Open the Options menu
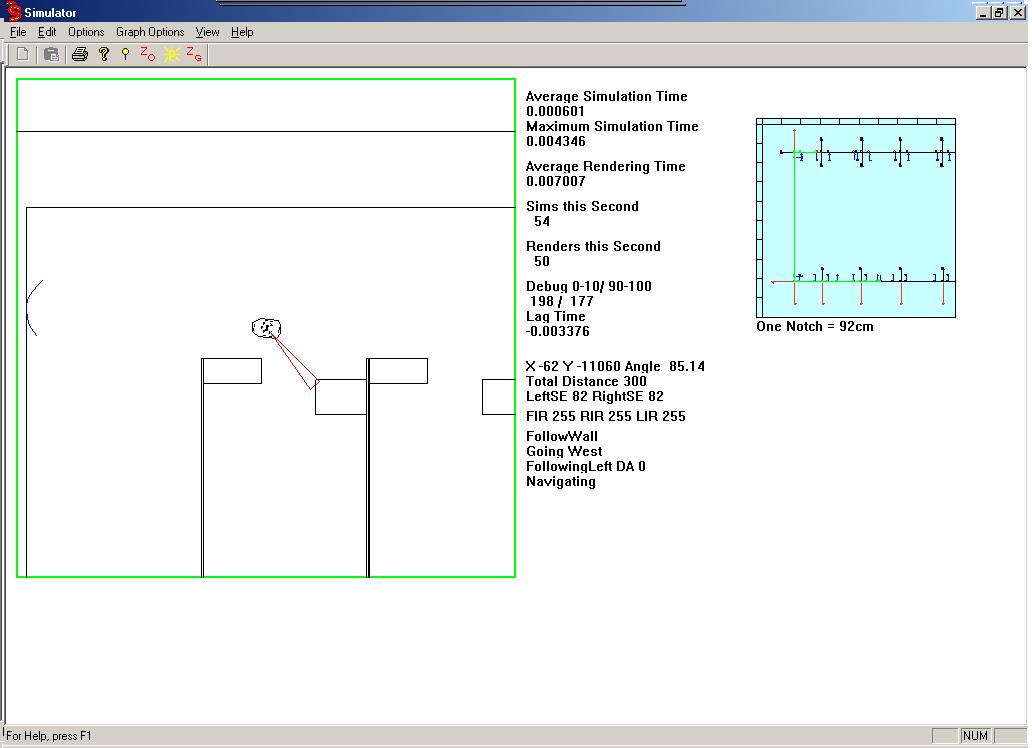This screenshot has width=1032, height=748. [86, 32]
